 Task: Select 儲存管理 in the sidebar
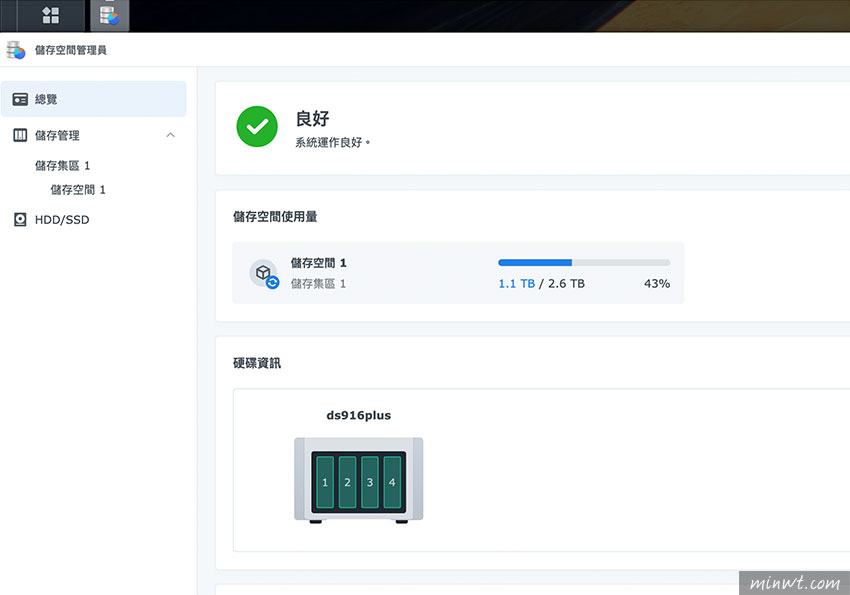pos(57,135)
